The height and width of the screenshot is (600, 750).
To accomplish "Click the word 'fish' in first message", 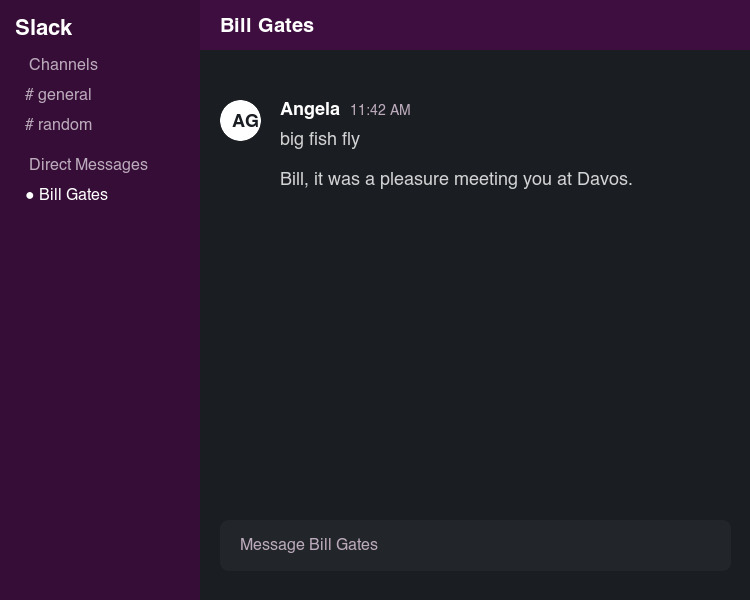I will pos(323,139).
